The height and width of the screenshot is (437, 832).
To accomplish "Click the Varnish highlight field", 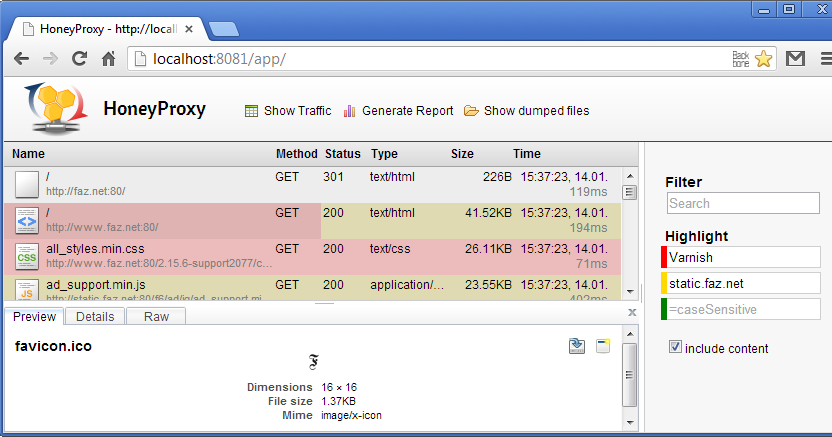I will click(x=743, y=257).
